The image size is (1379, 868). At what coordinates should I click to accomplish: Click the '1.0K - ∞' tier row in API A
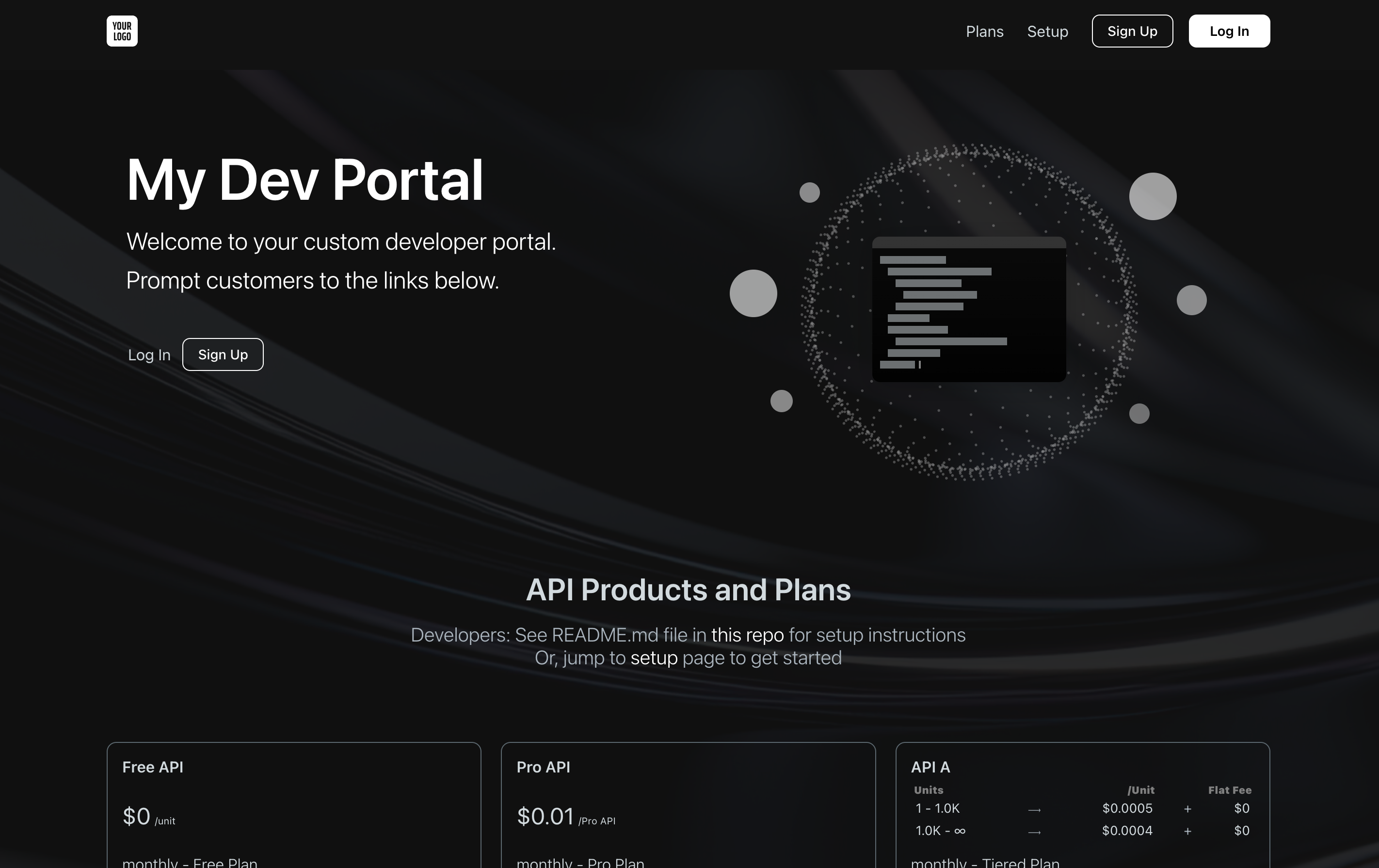tap(940, 831)
